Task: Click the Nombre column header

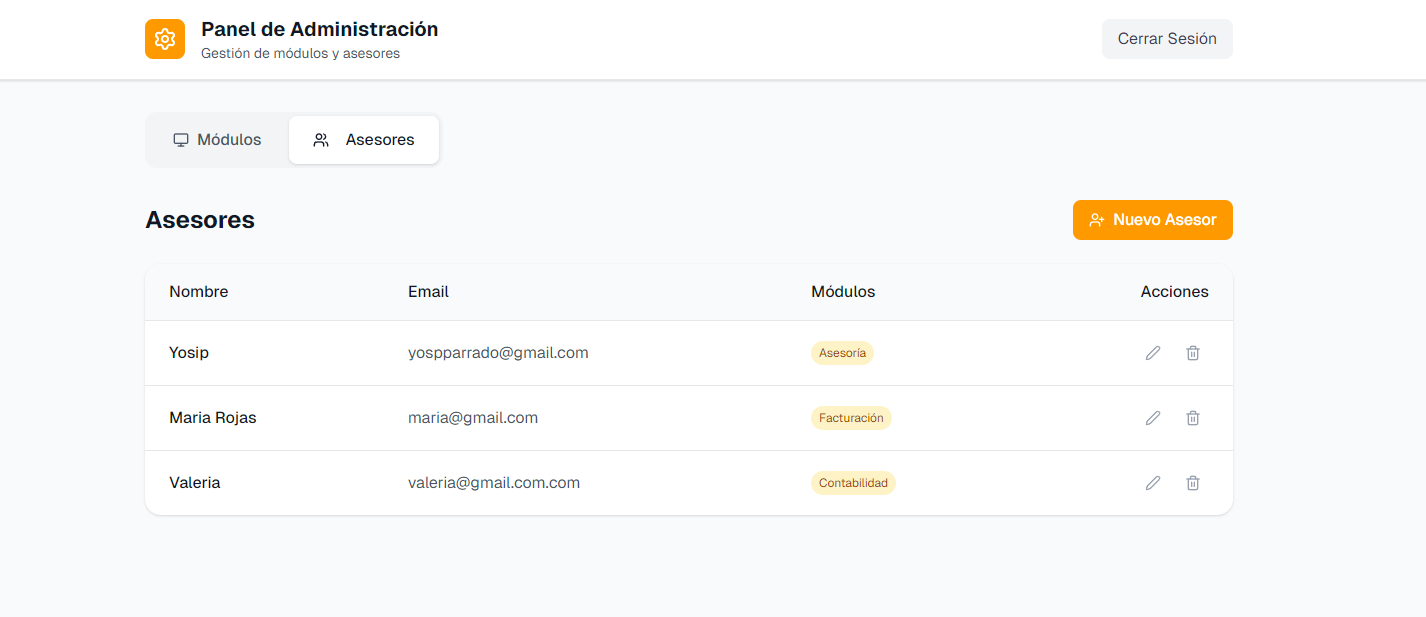Action: pyautogui.click(x=199, y=292)
